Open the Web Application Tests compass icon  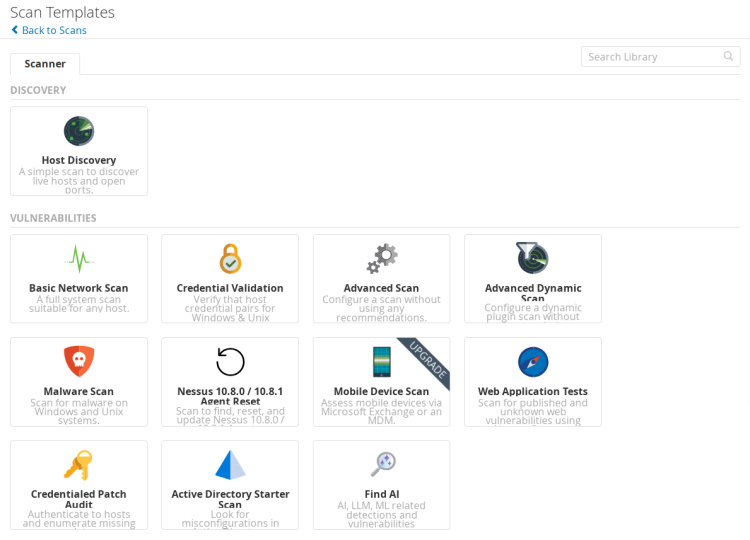coord(533,362)
